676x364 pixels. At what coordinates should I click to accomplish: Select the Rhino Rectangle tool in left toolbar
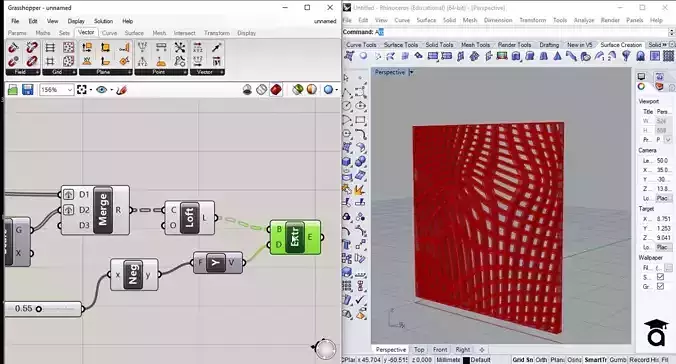click(360, 120)
